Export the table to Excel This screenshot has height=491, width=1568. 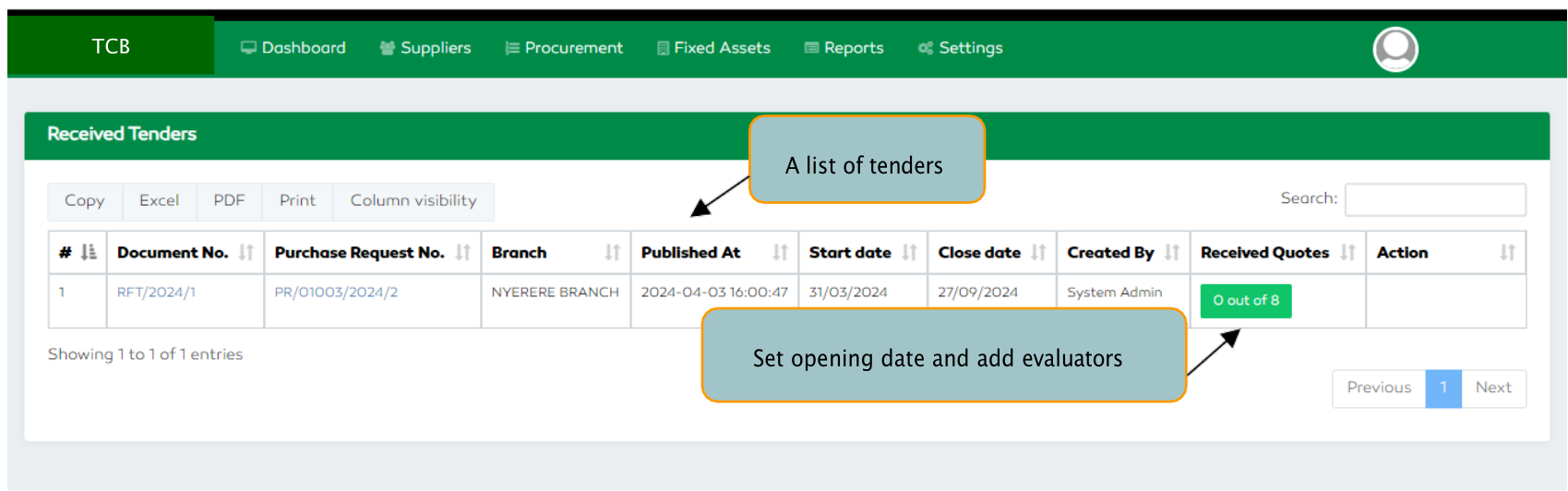click(x=160, y=201)
